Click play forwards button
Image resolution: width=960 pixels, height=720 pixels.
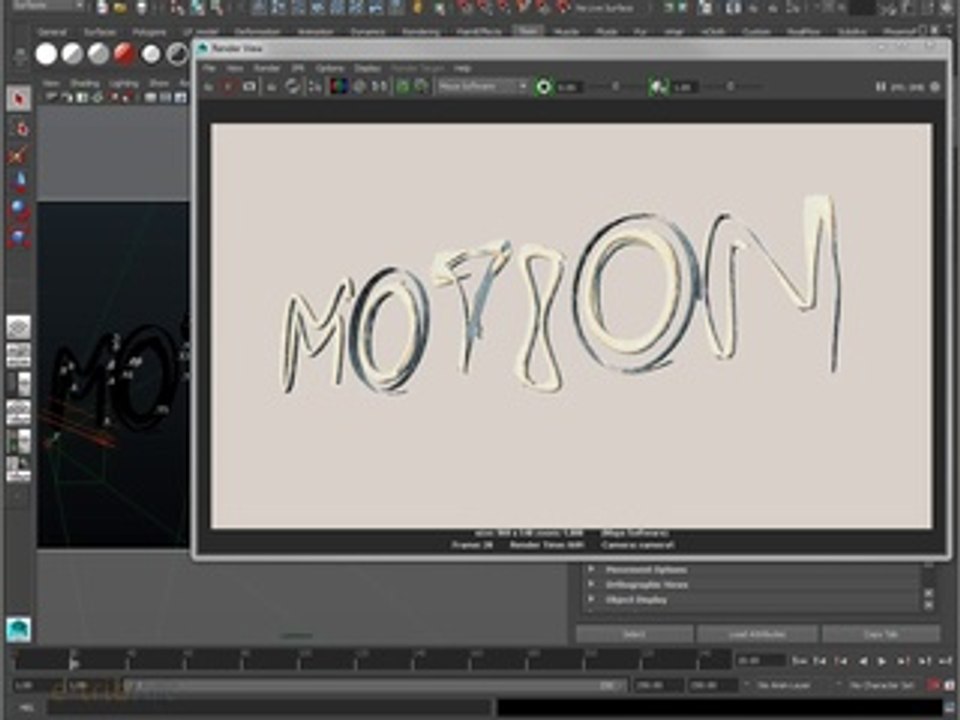click(x=882, y=661)
